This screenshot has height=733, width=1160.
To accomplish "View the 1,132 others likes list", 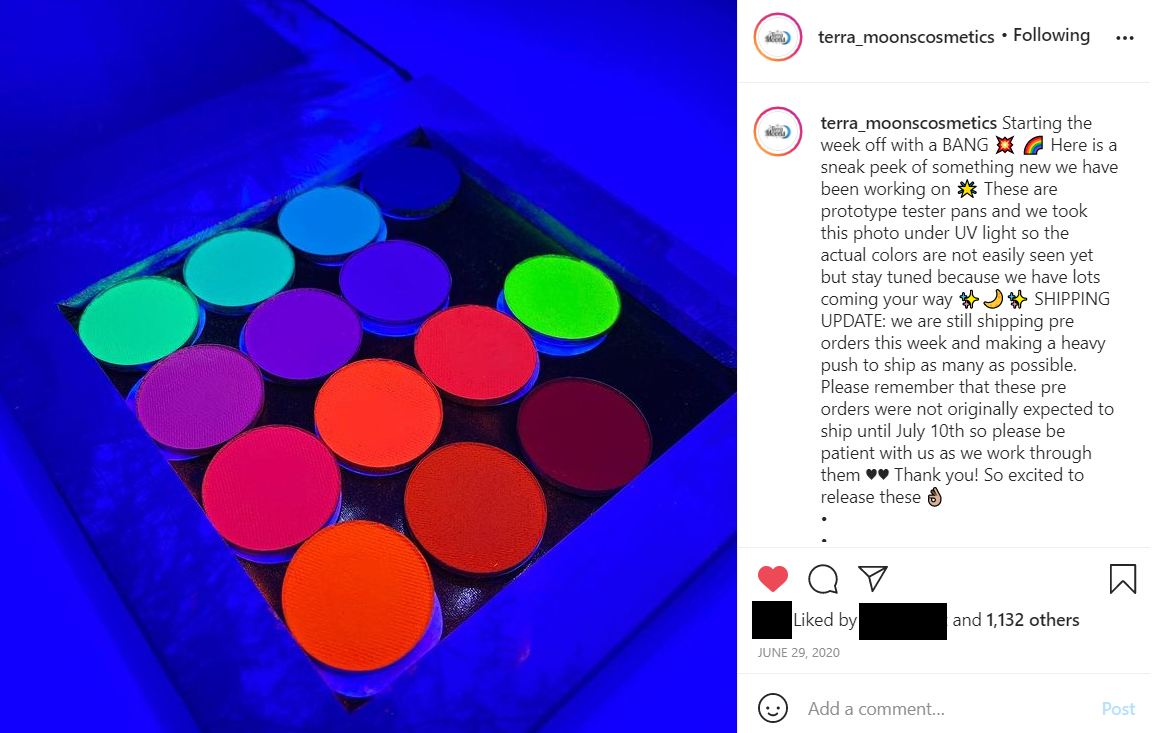I will click(1032, 620).
